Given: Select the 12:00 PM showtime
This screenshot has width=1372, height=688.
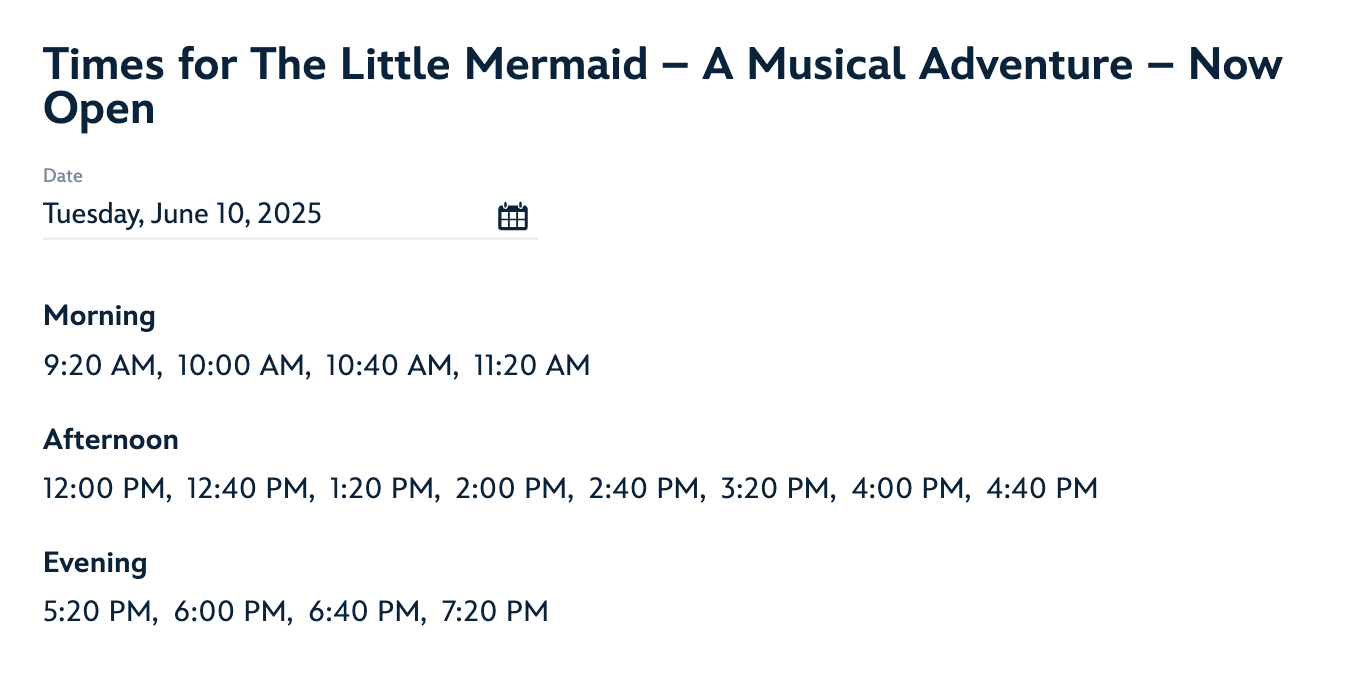Looking at the screenshot, I should (105, 489).
